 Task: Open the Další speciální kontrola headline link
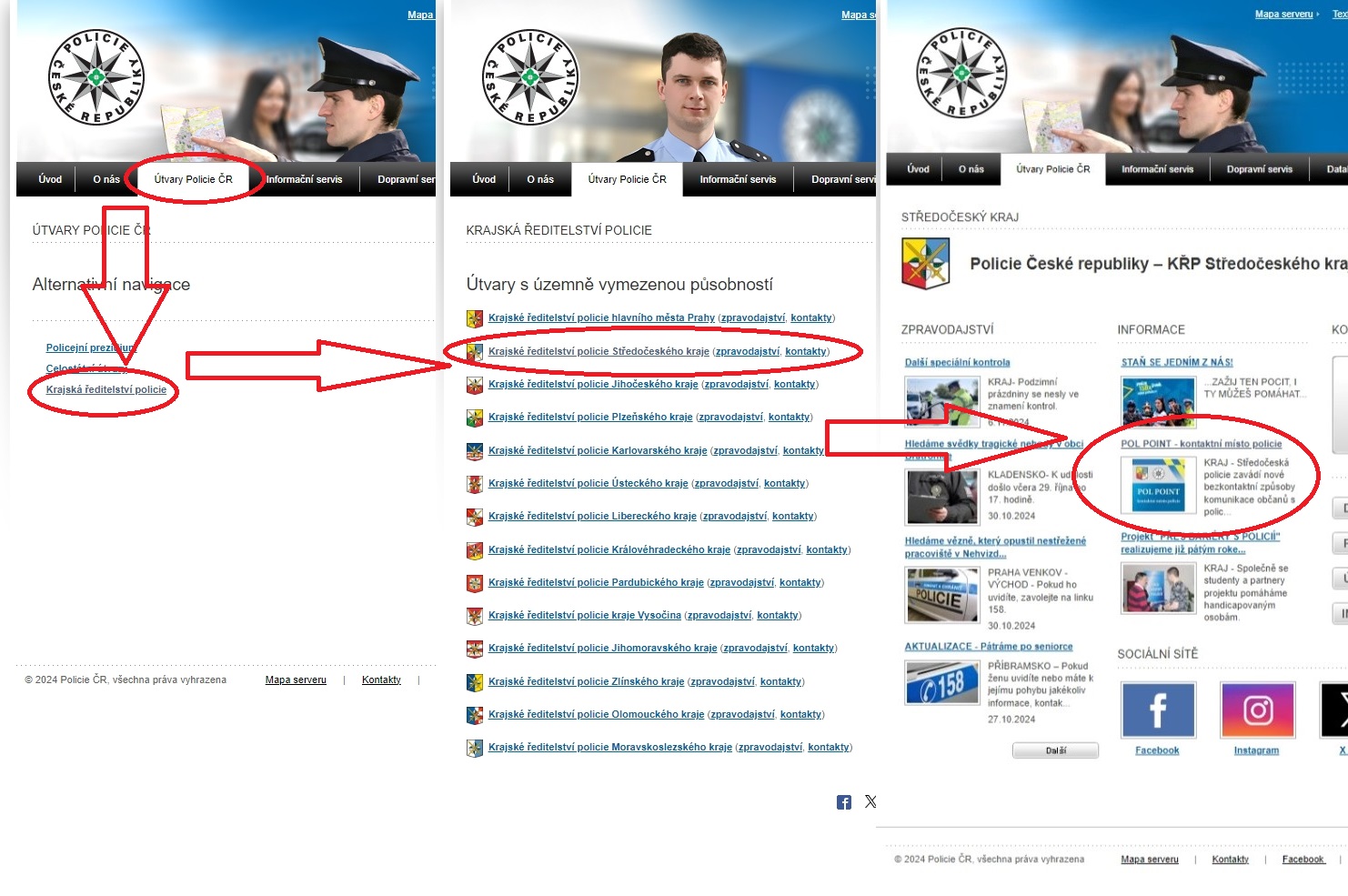(957, 362)
